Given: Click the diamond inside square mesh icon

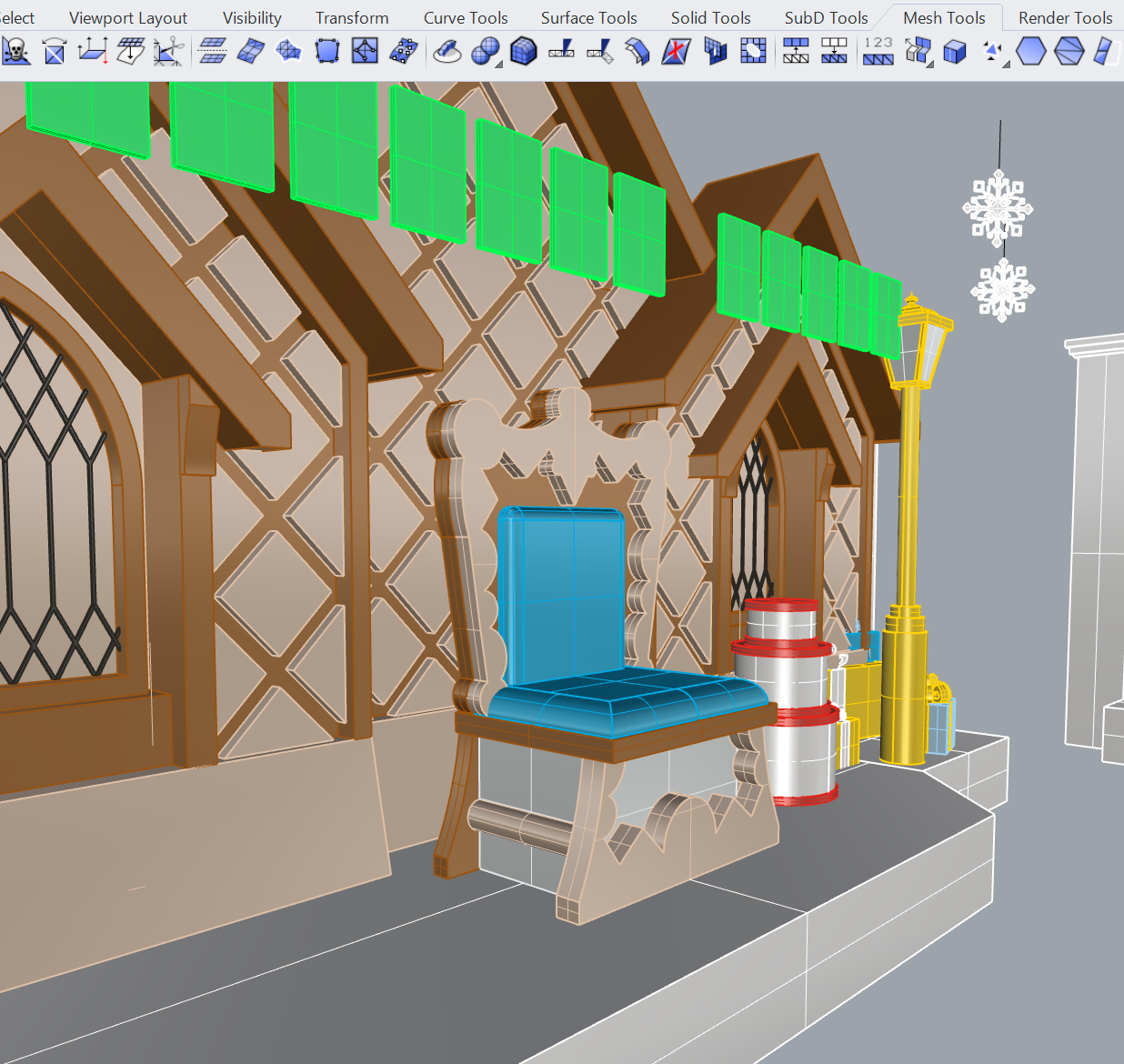Looking at the screenshot, I should pos(365,51).
